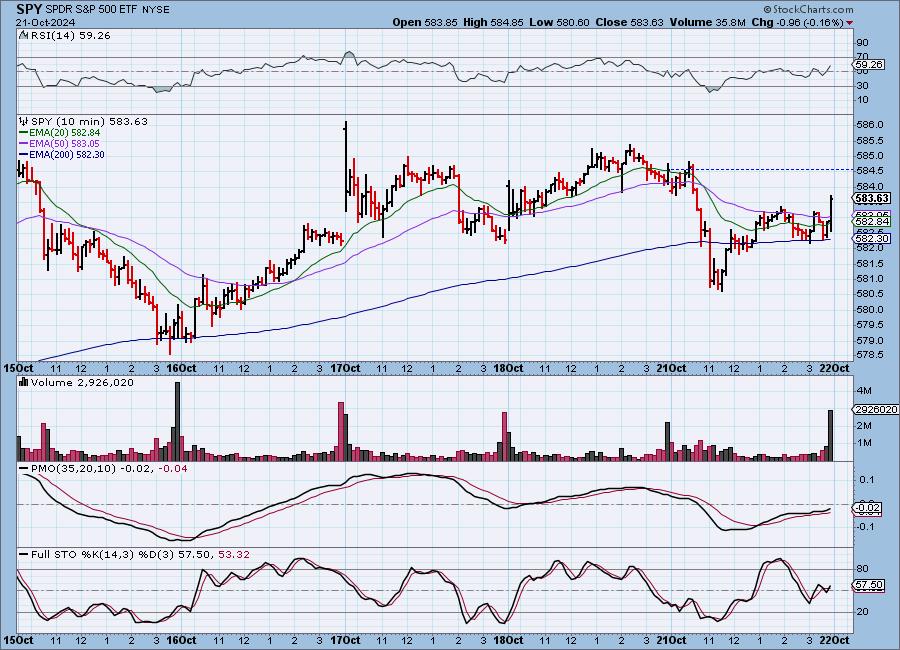
Task: Click the SPY (10 min) 583.63 label
Action: click(89, 121)
